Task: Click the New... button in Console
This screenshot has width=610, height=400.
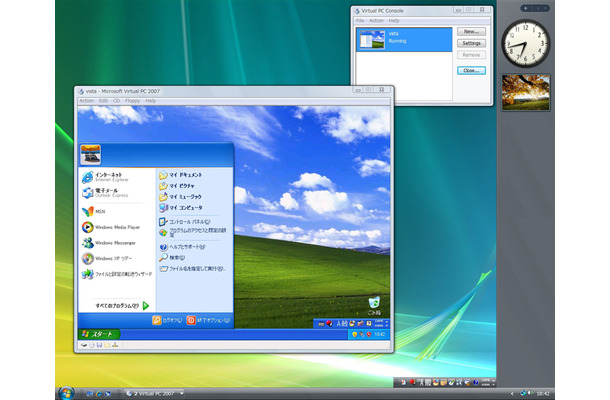Action: tap(471, 32)
